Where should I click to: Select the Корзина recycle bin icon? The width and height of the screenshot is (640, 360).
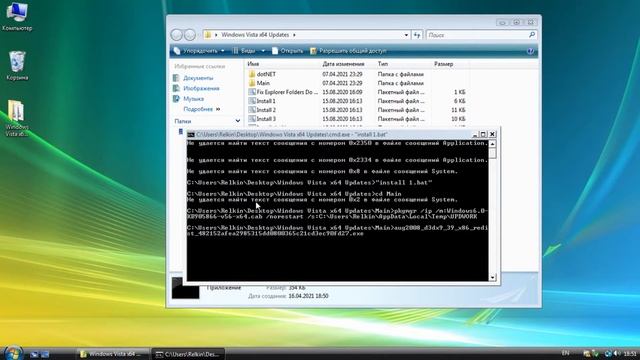[x=17, y=65]
